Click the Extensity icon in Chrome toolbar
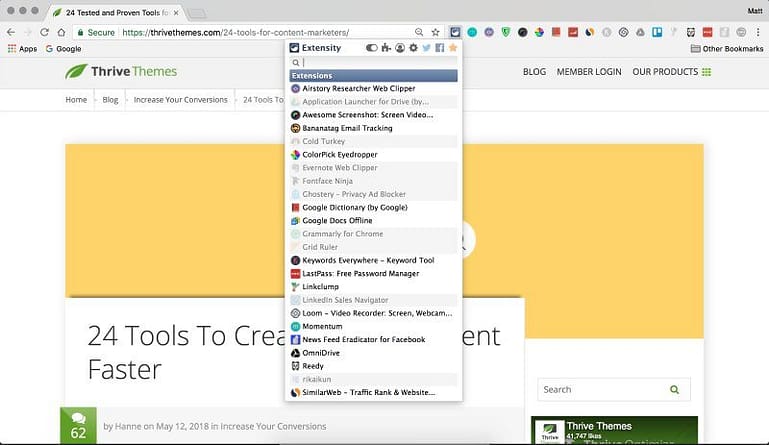The image size is (769, 445). pos(455,32)
